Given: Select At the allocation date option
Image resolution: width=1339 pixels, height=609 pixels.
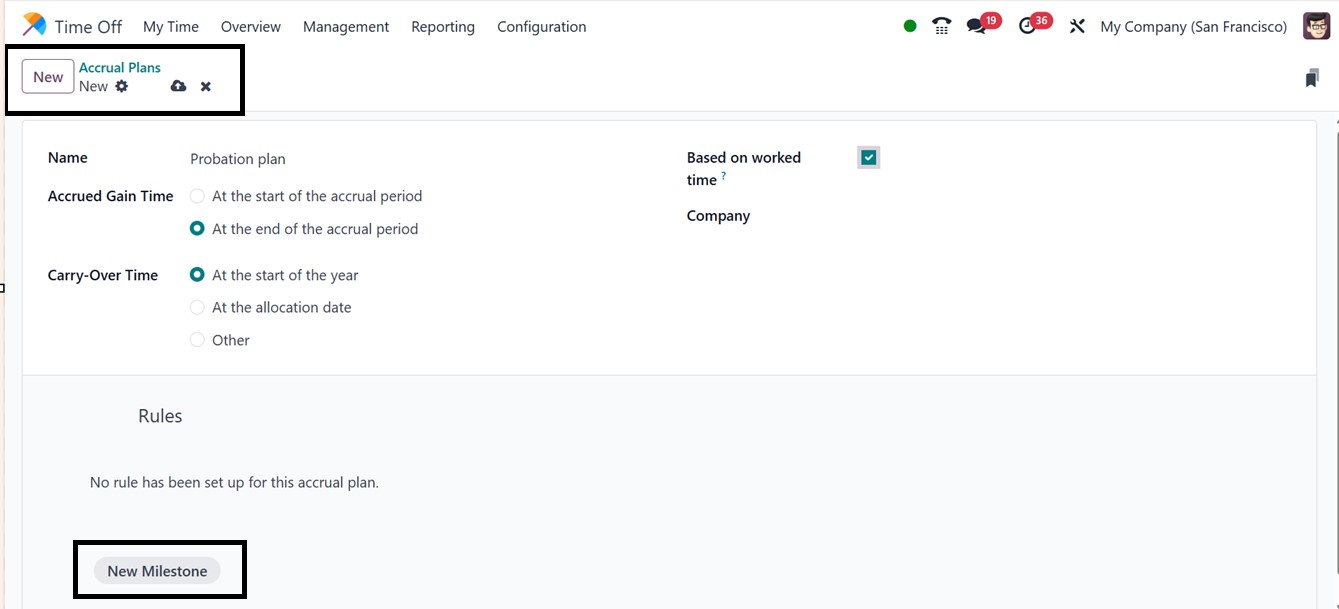Looking at the screenshot, I should tap(198, 308).
